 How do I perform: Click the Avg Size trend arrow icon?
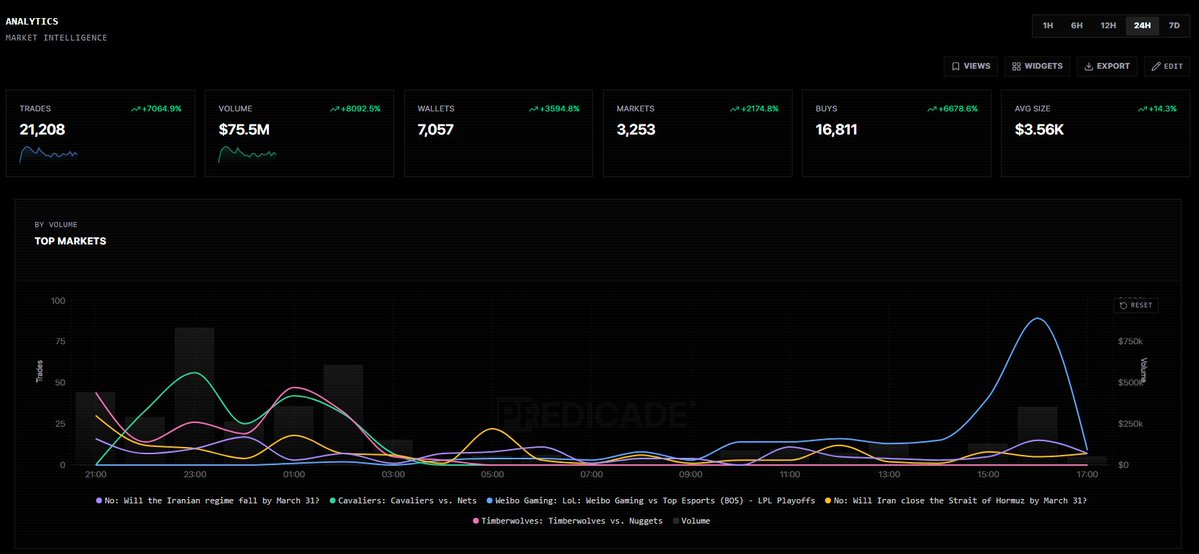point(1142,109)
